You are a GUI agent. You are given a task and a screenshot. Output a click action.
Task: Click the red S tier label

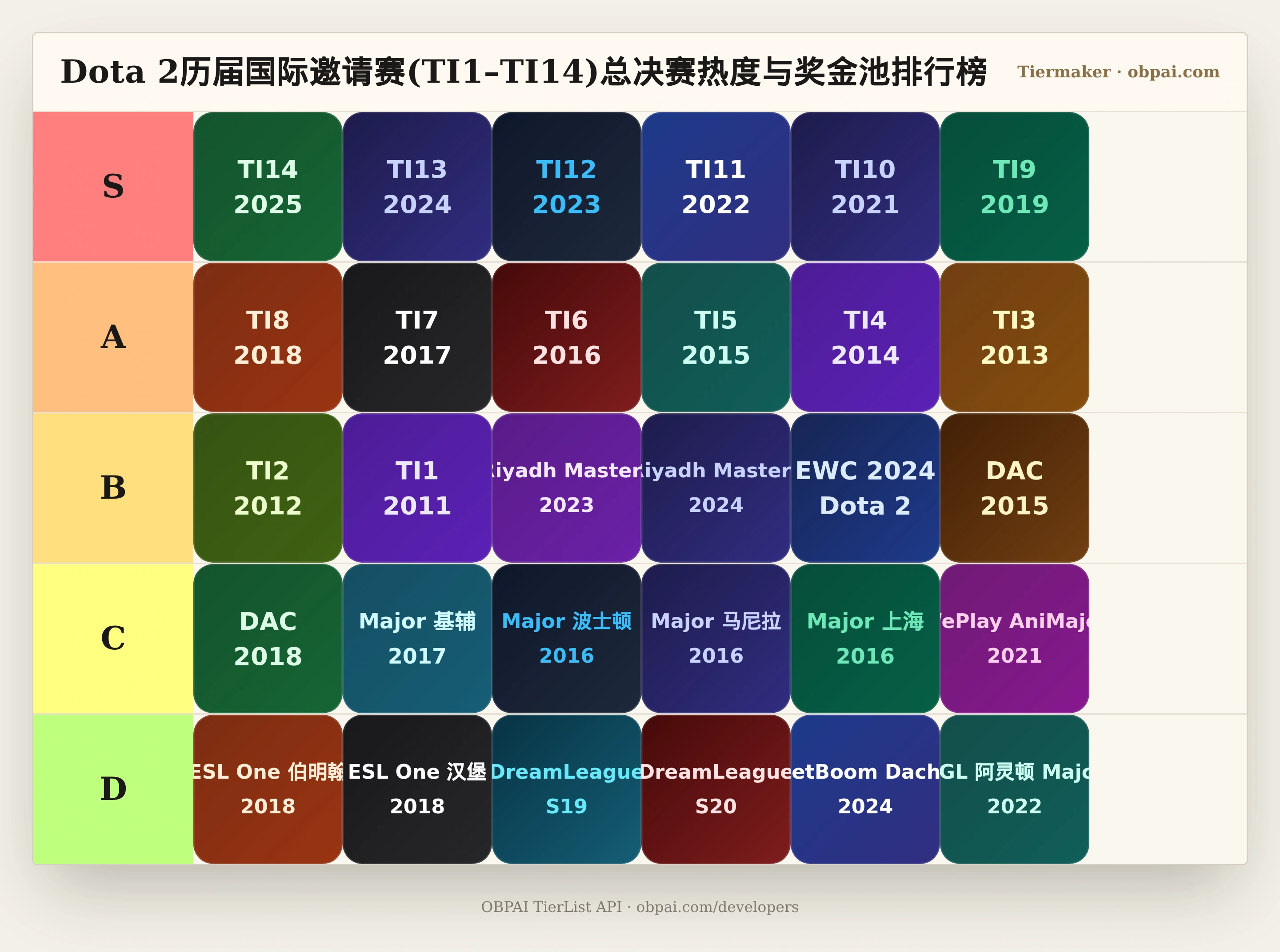pos(113,187)
